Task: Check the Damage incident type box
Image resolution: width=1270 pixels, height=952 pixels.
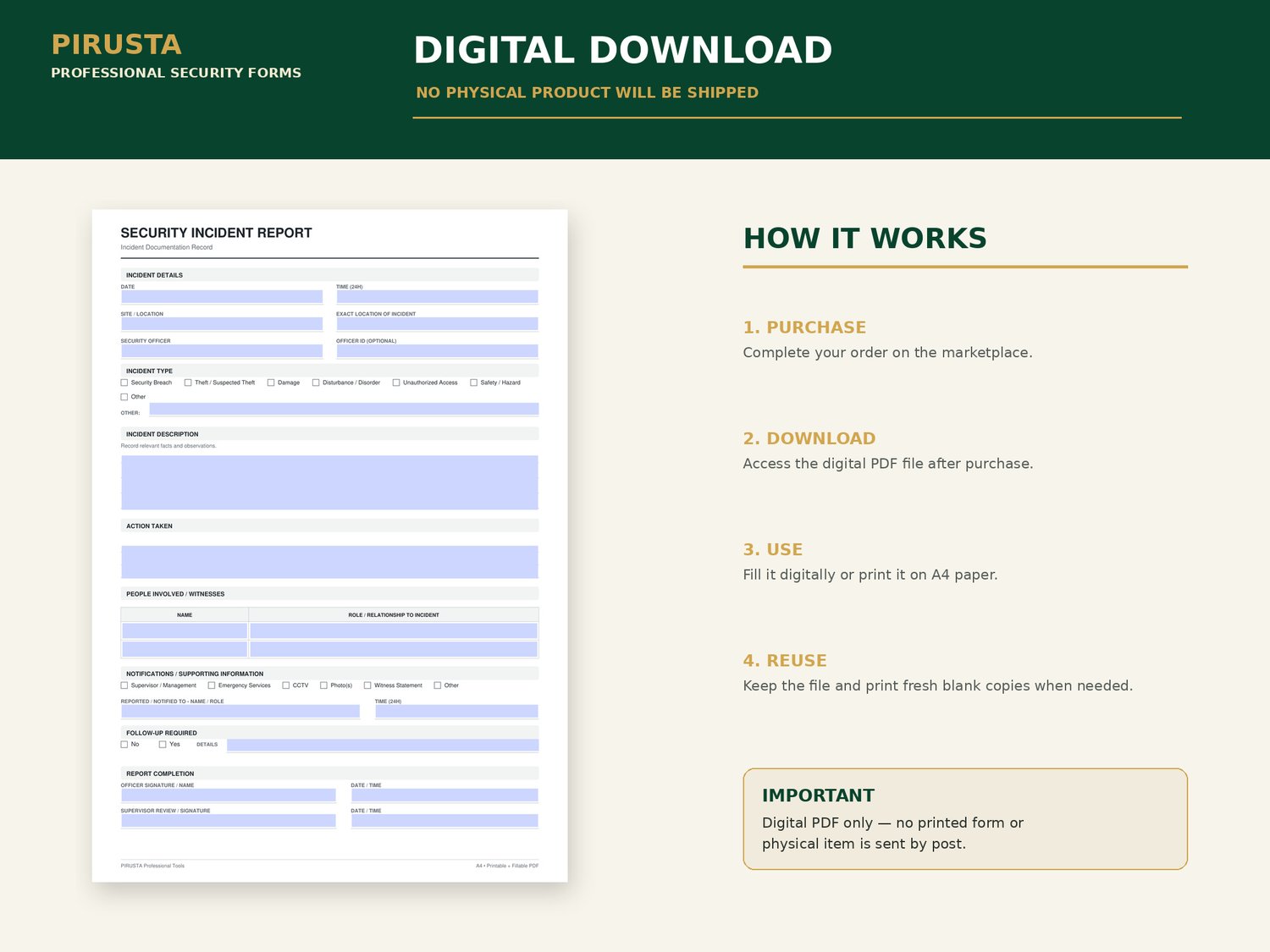Action: pyautogui.click(x=271, y=382)
